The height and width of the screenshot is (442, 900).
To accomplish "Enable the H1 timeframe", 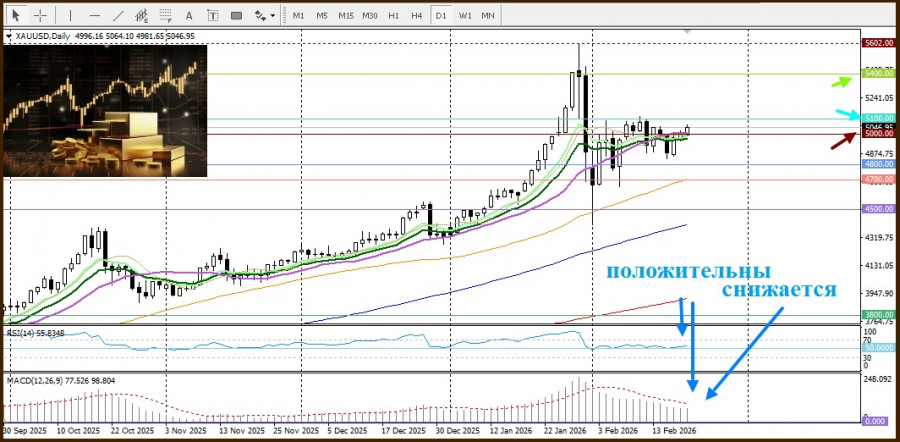I will [x=393, y=15].
